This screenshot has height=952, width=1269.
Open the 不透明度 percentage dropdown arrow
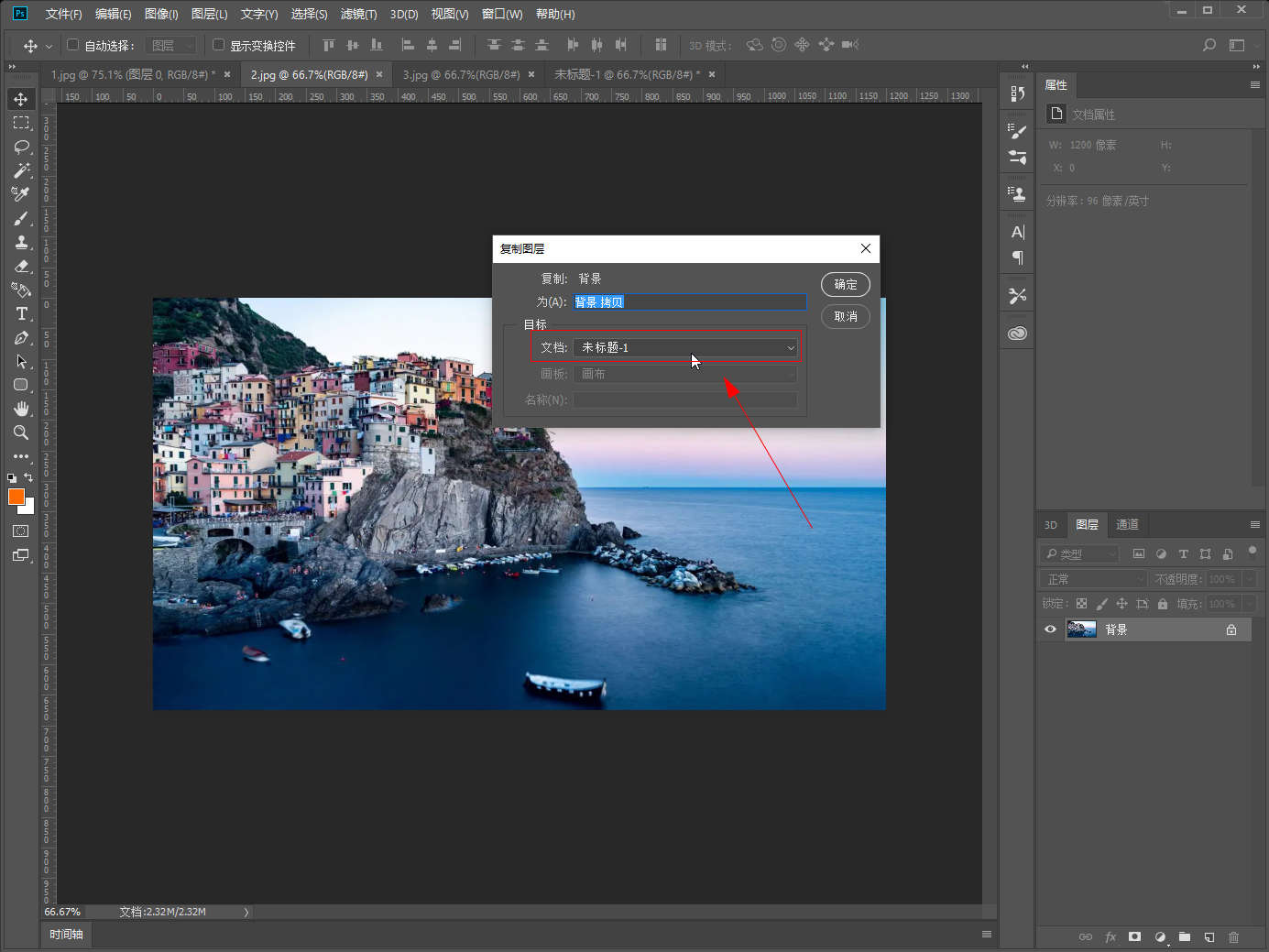coord(1249,579)
